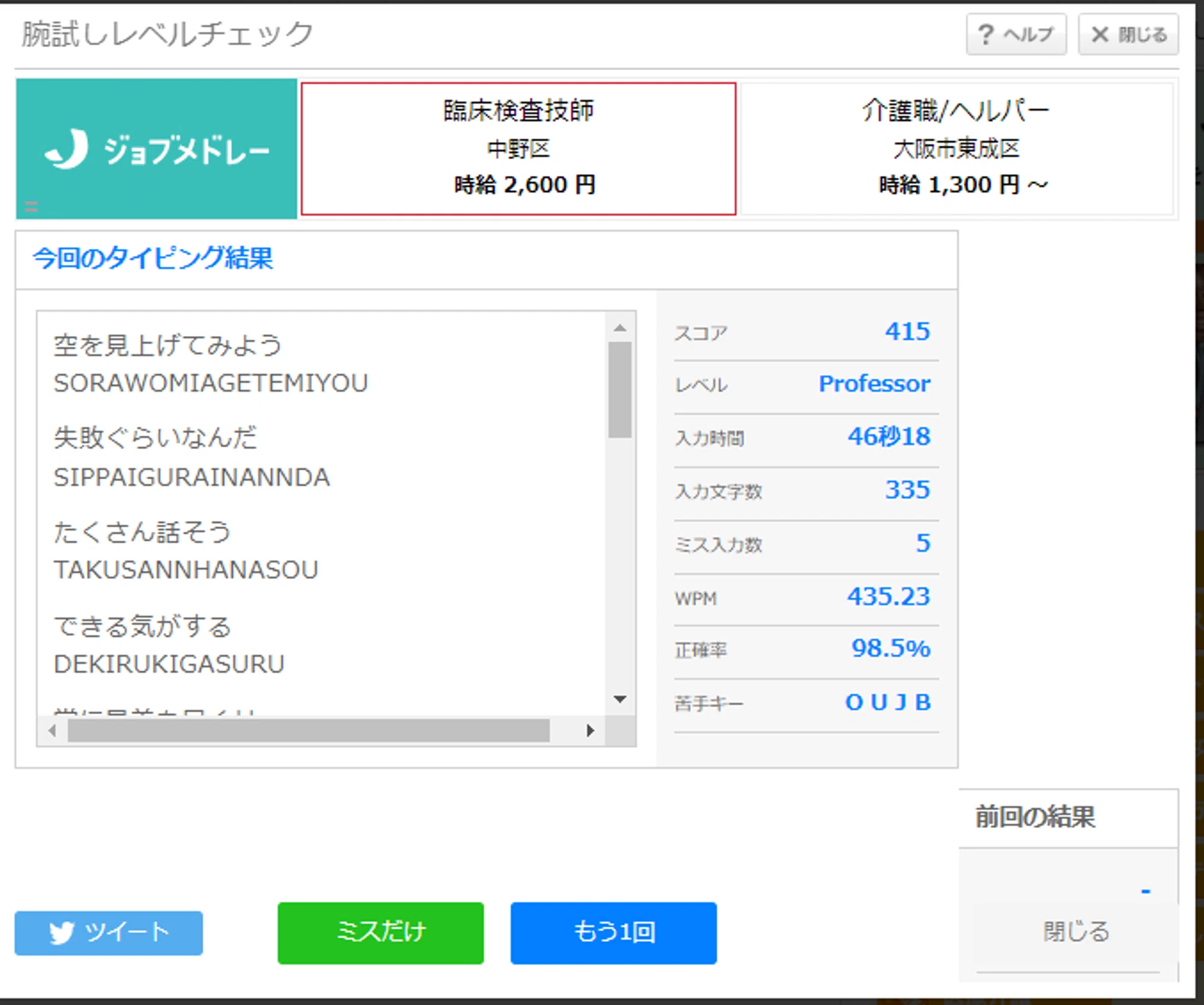Click the score value 415
Viewport: 1204px width, 1005px height.
907,331
